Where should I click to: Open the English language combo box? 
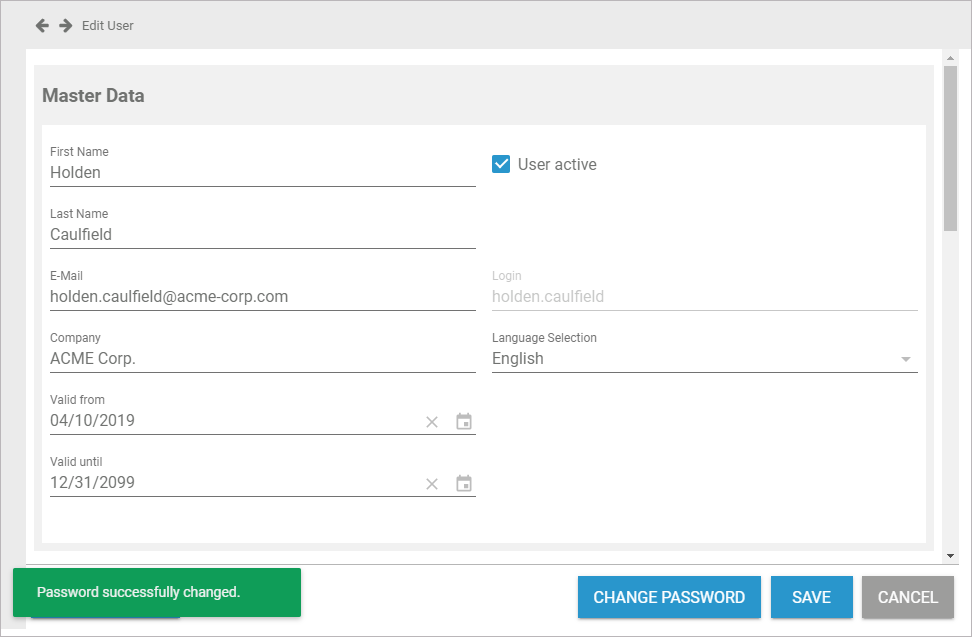(x=690, y=359)
